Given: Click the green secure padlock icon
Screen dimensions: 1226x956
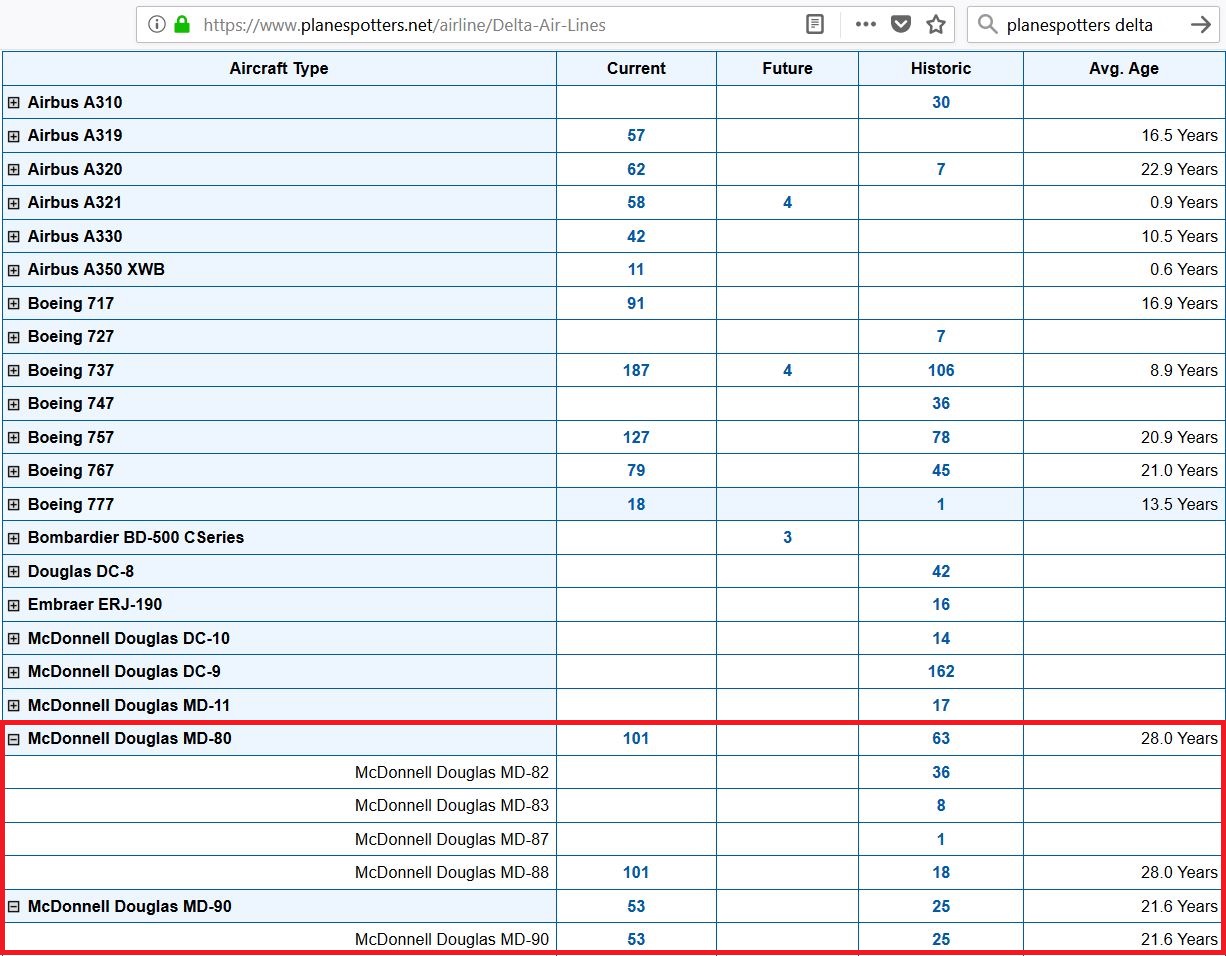Looking at the screenshot, I should tap(182, 25).
